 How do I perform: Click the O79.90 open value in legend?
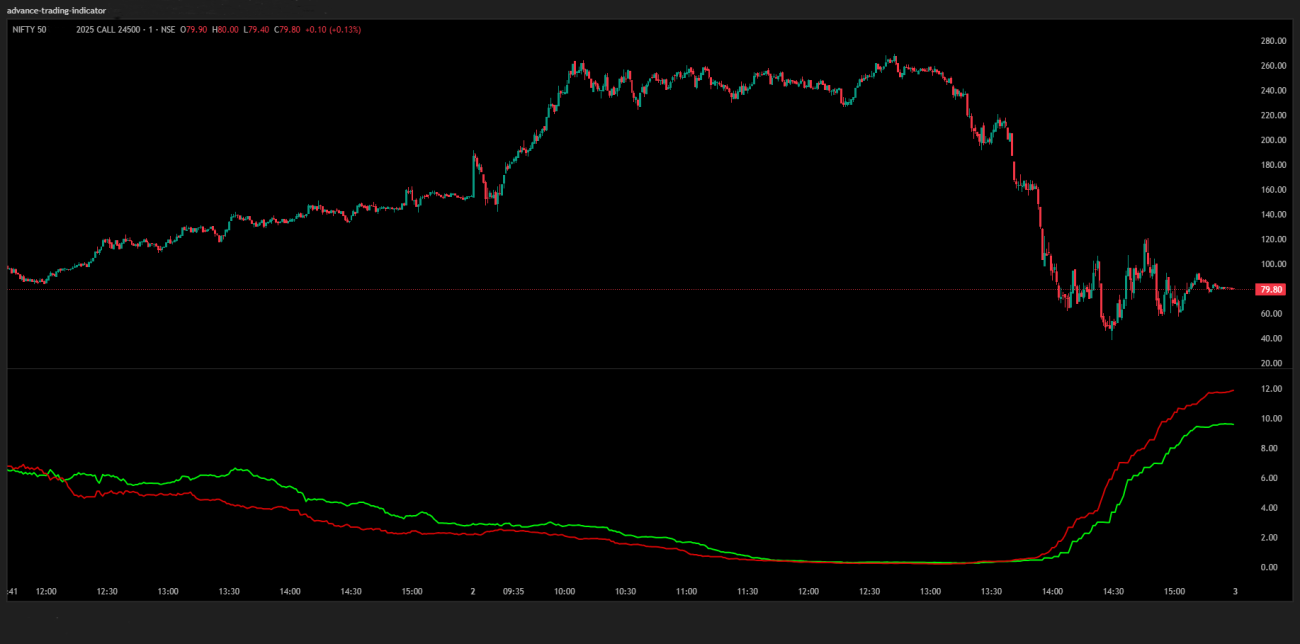(x=195, y=30)
